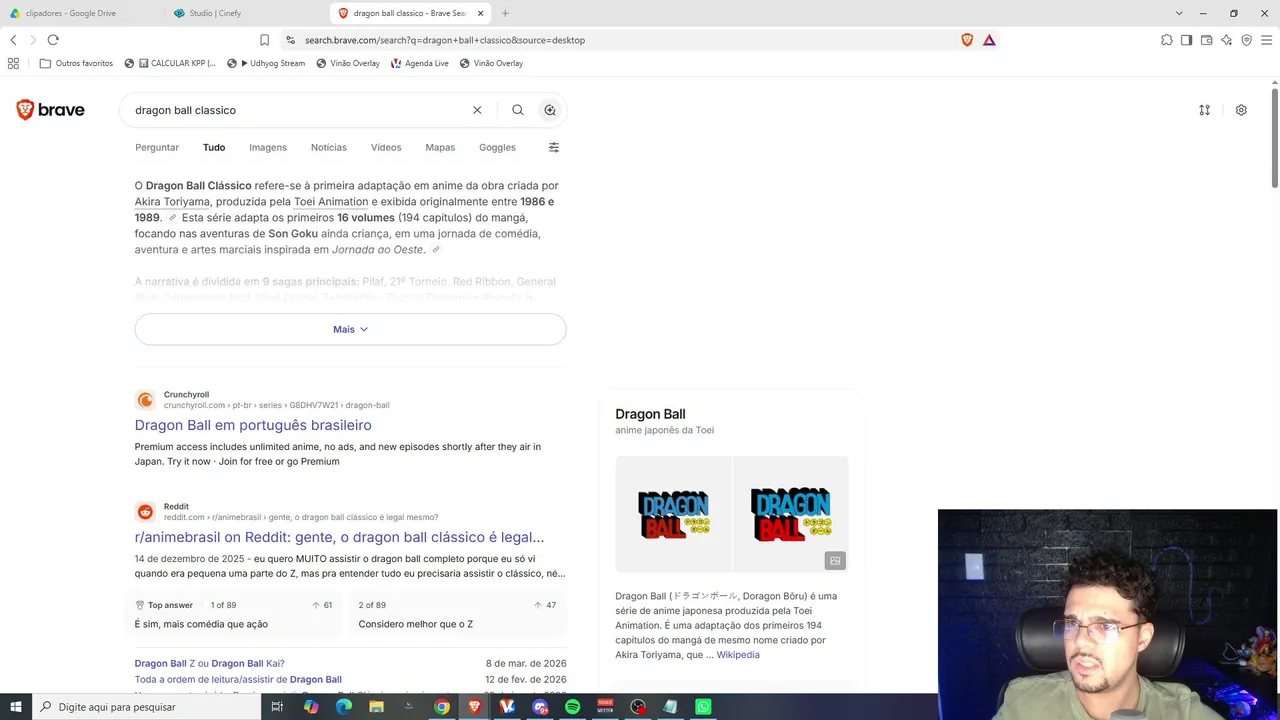Open Task View on the taskbar
The height and width of the screenshot is (720, 1280).
click(277, 707)
